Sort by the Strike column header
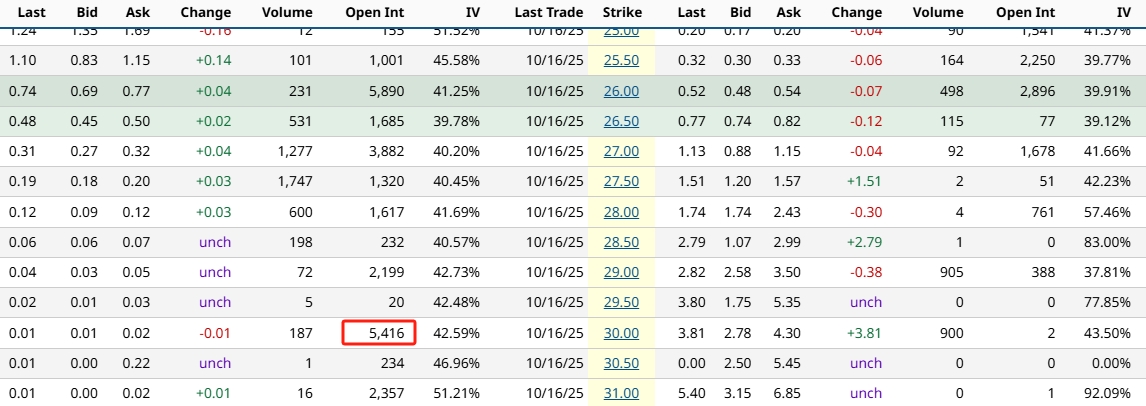This screenshot has height=406, width=1146. (623, 13)
